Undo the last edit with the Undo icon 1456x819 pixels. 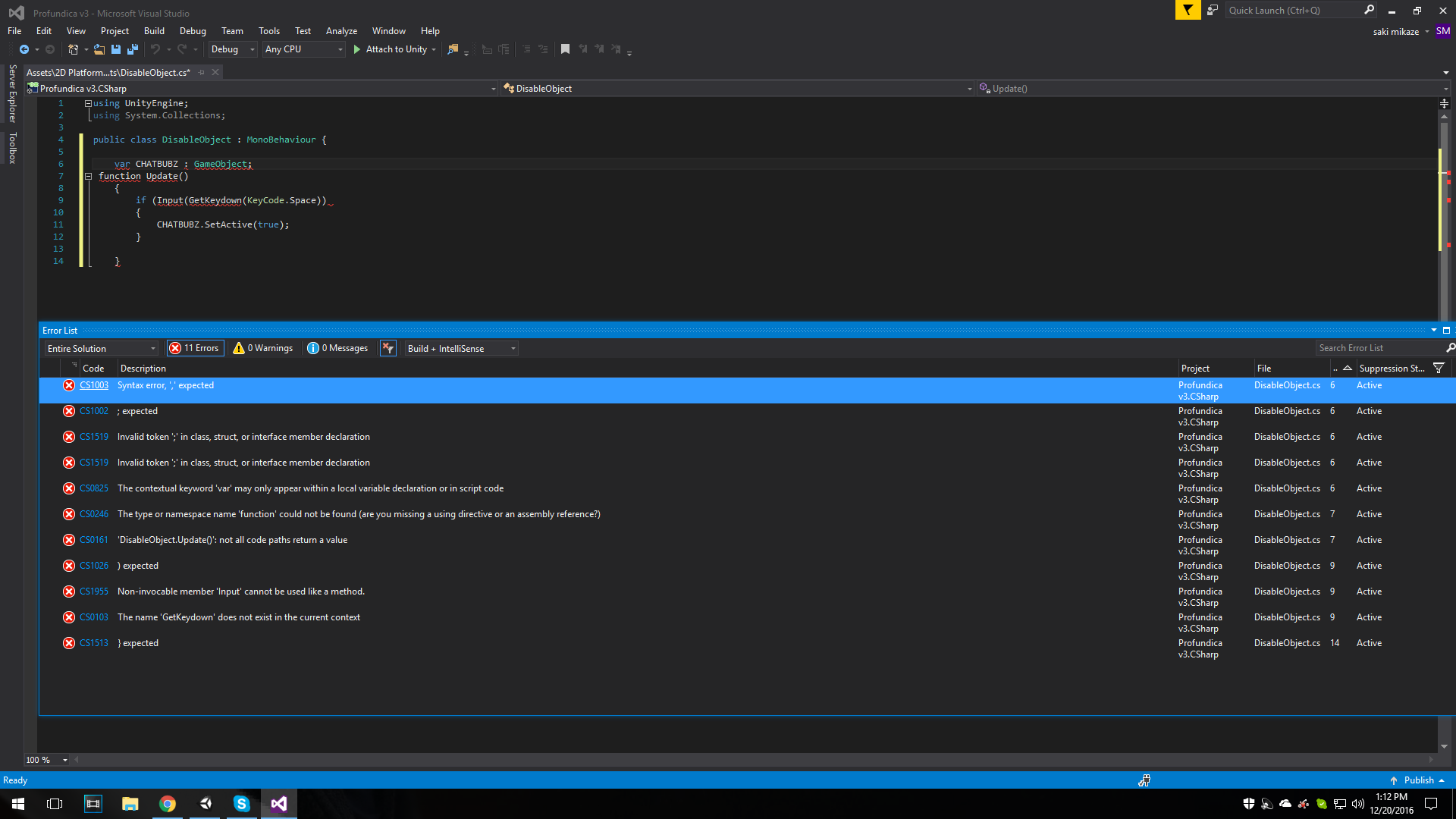point(155,49)
